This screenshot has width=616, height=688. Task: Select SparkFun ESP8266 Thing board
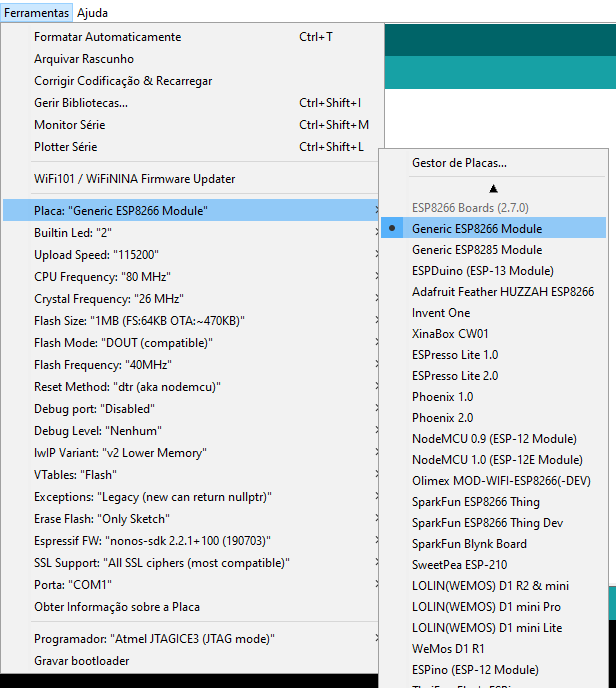494,502
